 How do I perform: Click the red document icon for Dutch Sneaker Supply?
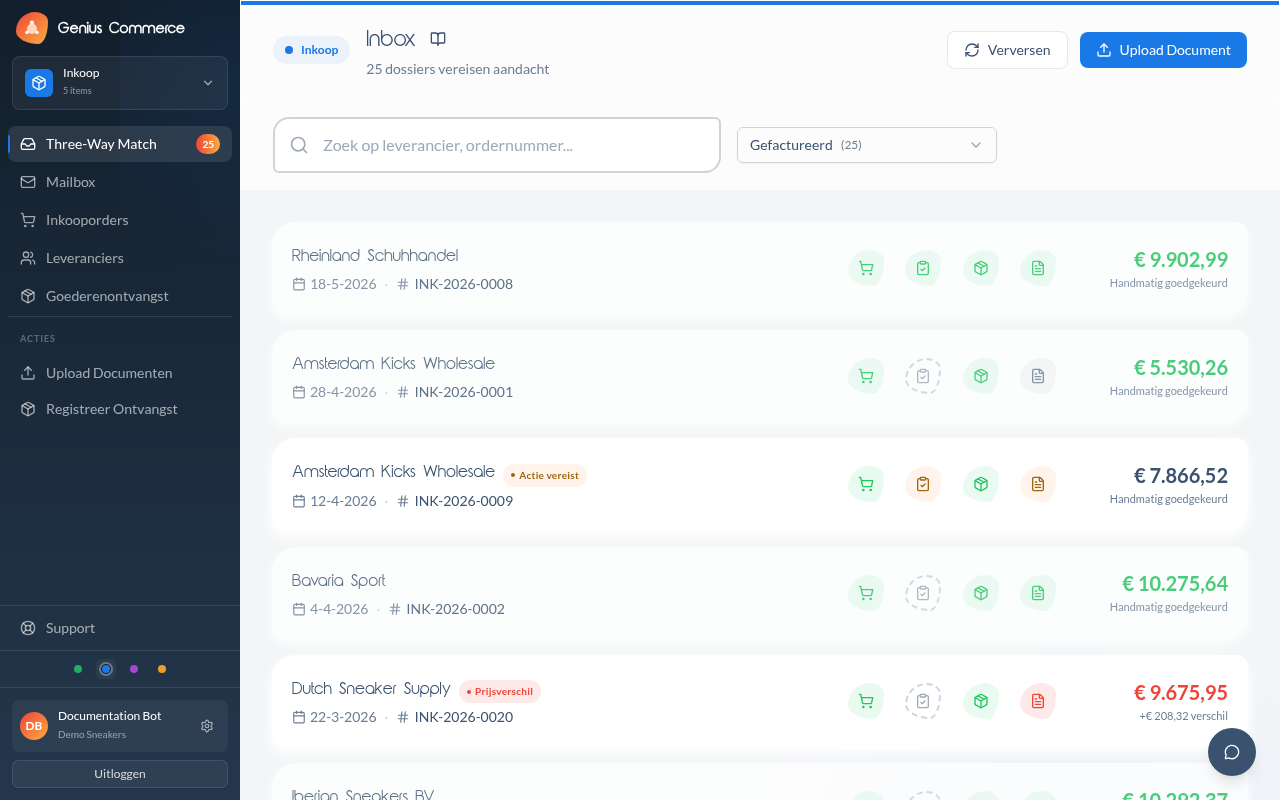tap(1038, 701)
